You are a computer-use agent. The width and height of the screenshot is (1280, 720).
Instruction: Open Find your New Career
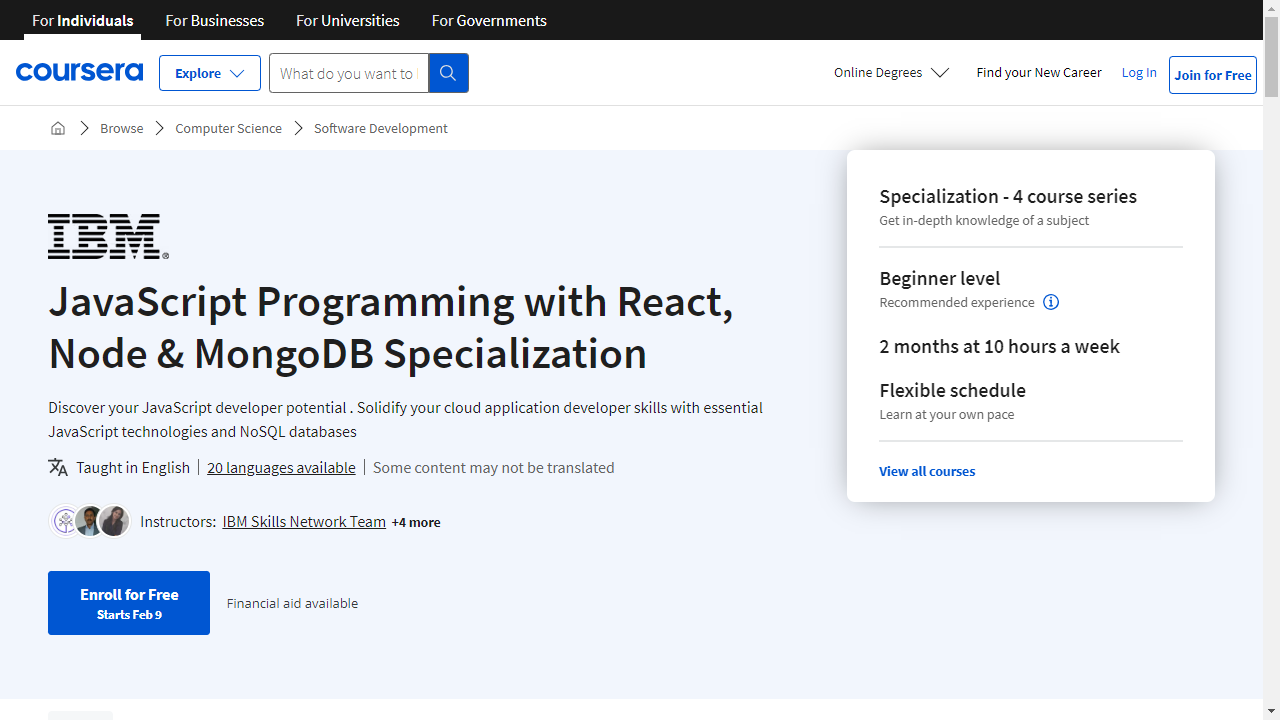(x=1039, y=72)
